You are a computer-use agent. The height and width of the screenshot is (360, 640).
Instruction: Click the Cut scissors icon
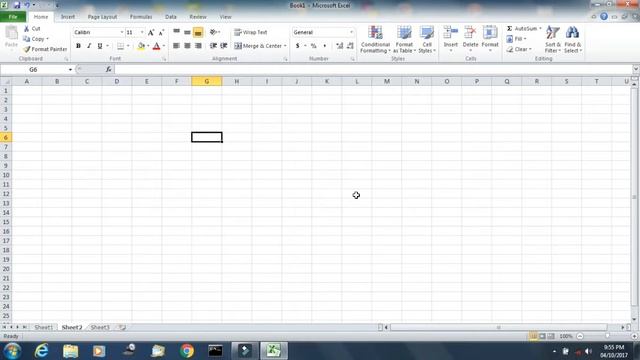(27, 29)
